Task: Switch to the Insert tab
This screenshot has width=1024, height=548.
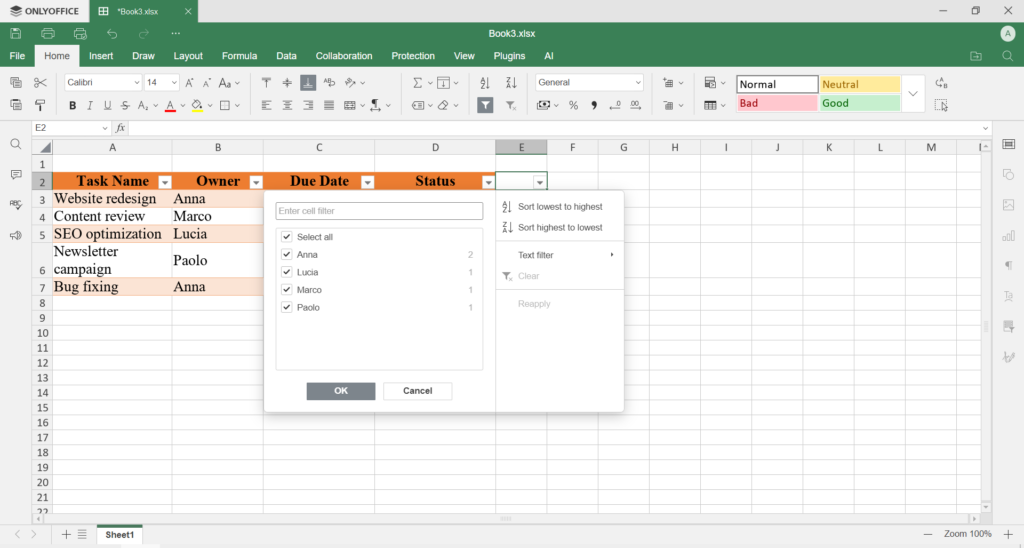Action: pyautogui.click(x=101, y=56)
